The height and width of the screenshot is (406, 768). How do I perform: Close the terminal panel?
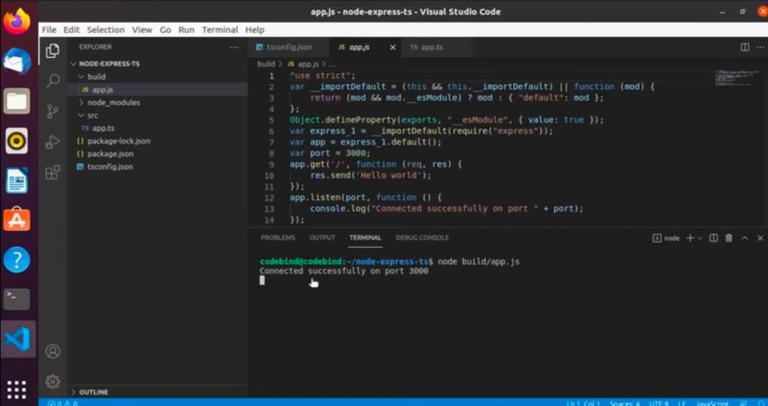point(760,238)
